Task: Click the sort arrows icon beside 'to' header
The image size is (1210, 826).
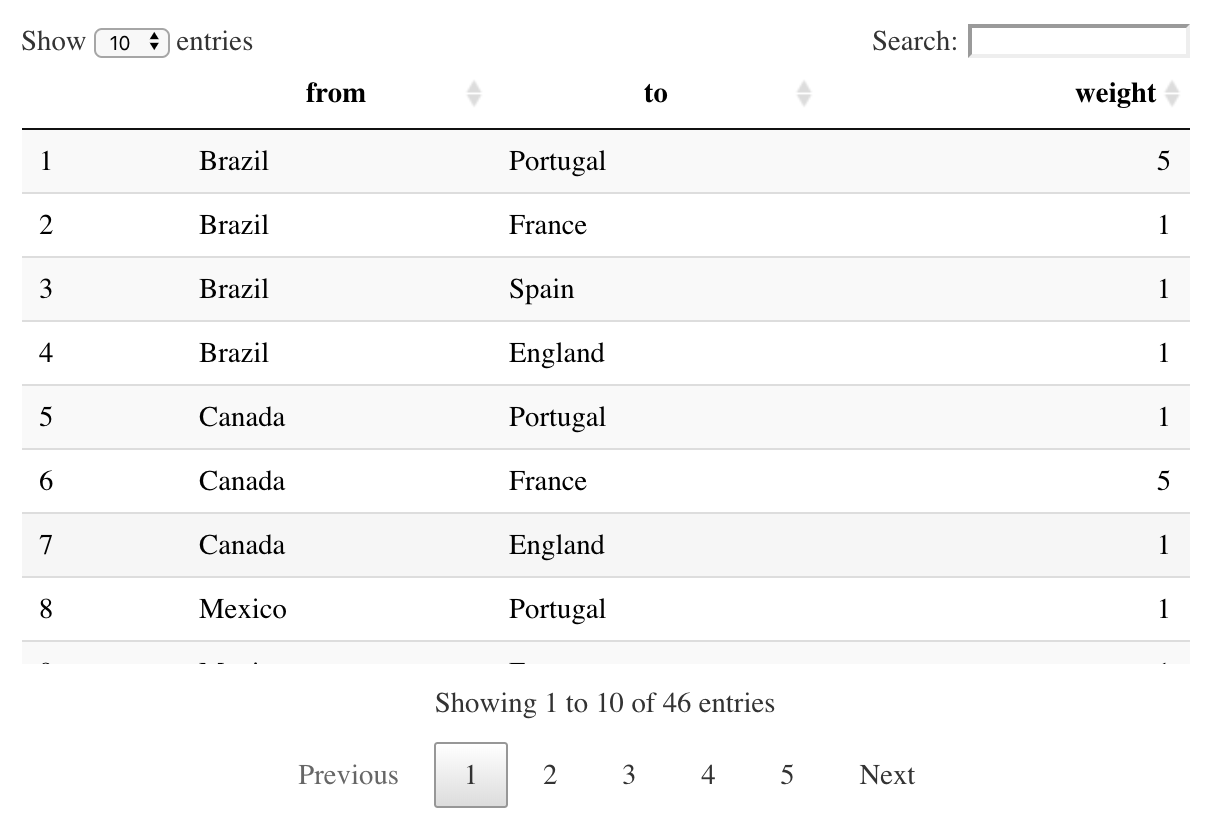Action: click(804, 94)
